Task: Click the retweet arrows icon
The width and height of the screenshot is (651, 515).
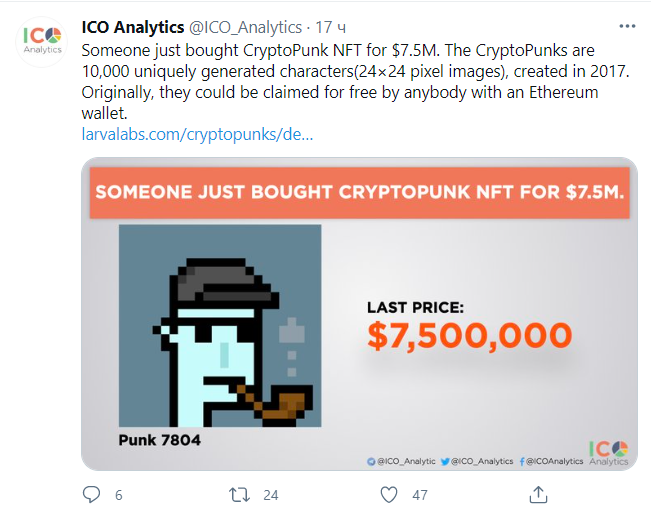Action: pyautogui.click(x=239, y=494)
